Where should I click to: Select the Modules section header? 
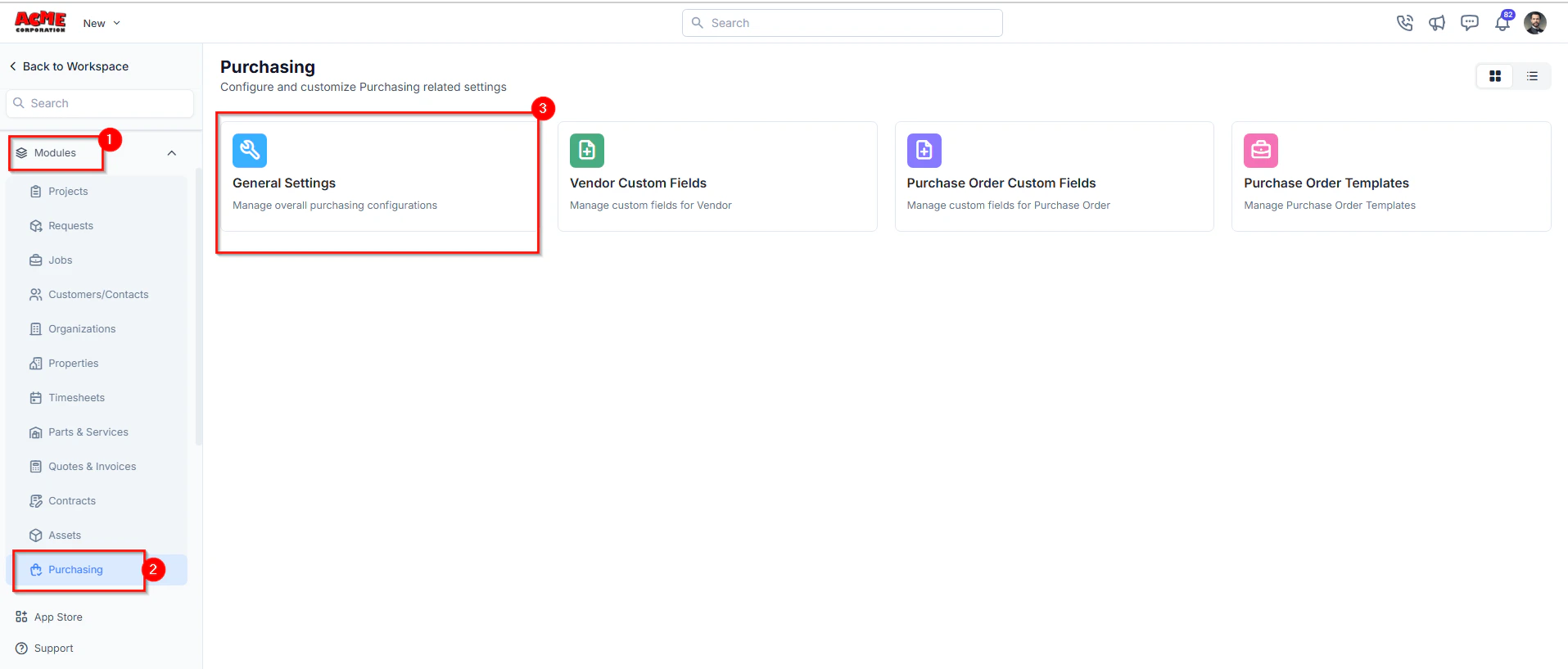point(55,153)
